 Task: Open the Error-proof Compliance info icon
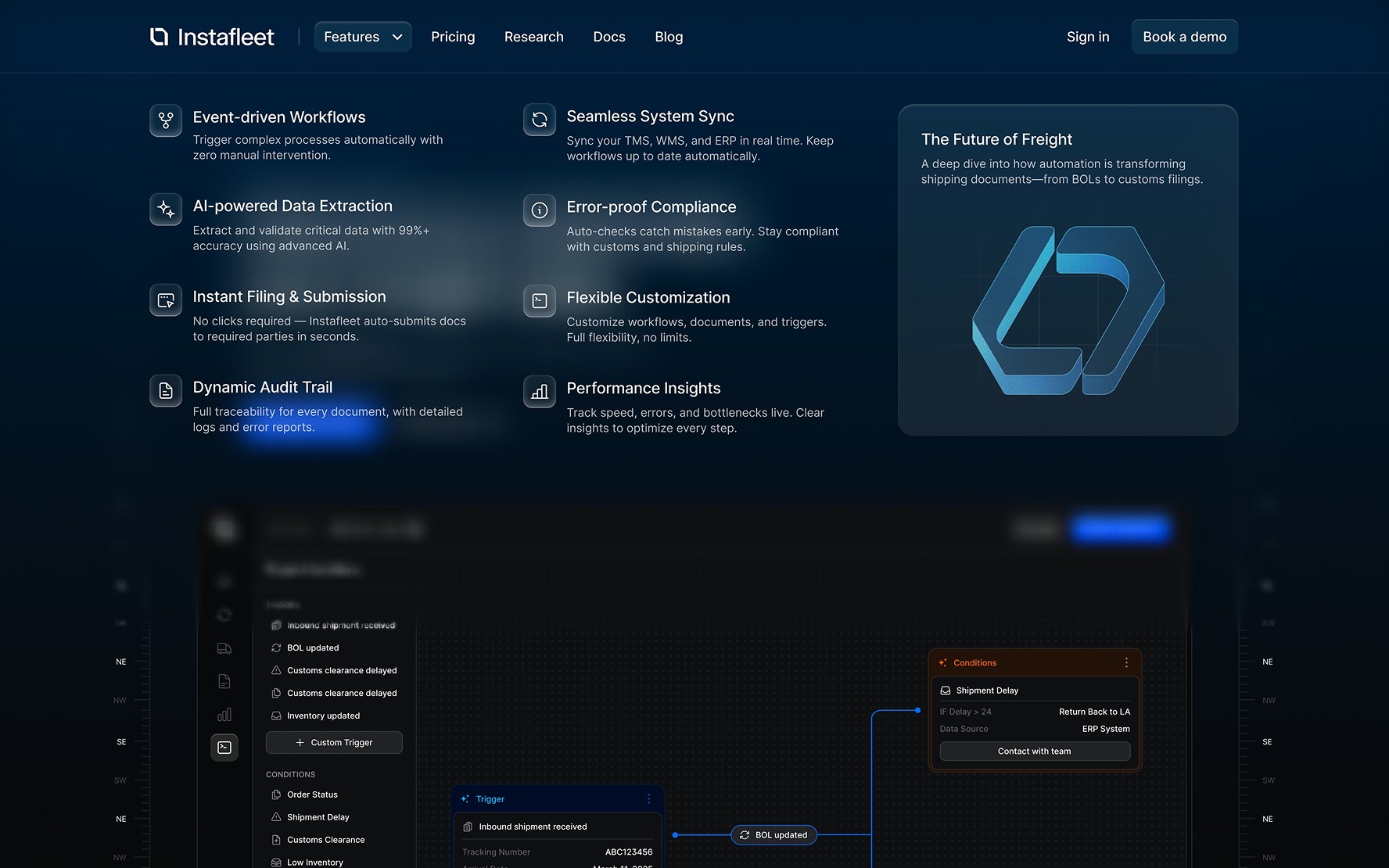[540, 210]
